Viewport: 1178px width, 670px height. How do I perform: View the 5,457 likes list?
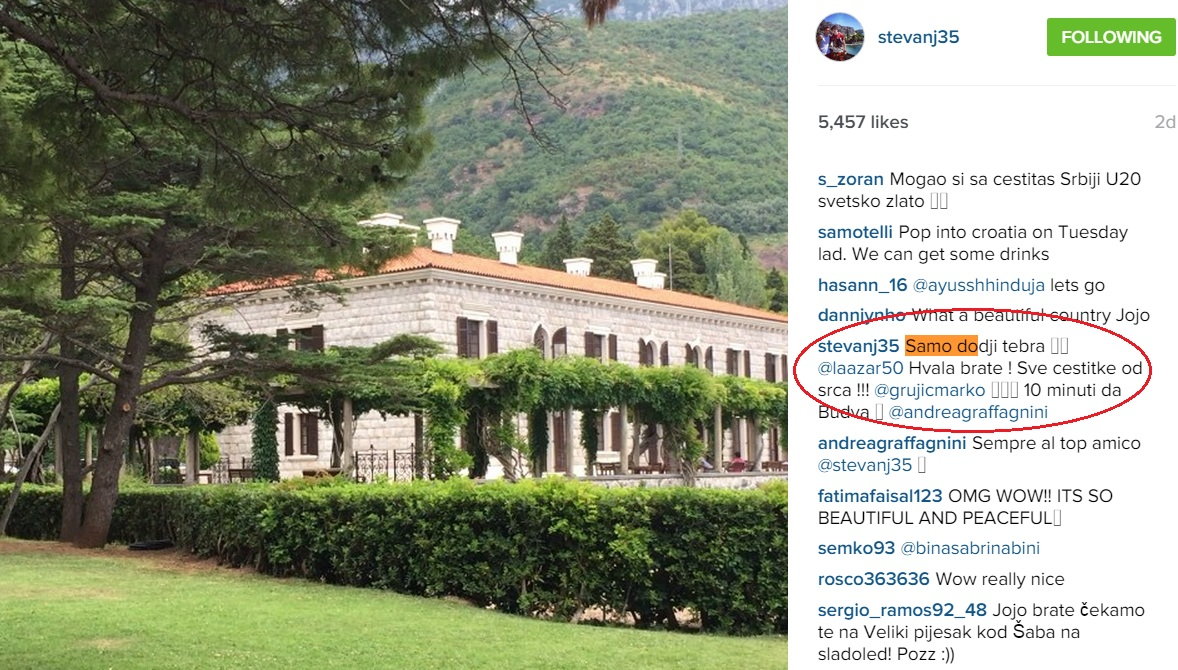click(x=862, y=122)
